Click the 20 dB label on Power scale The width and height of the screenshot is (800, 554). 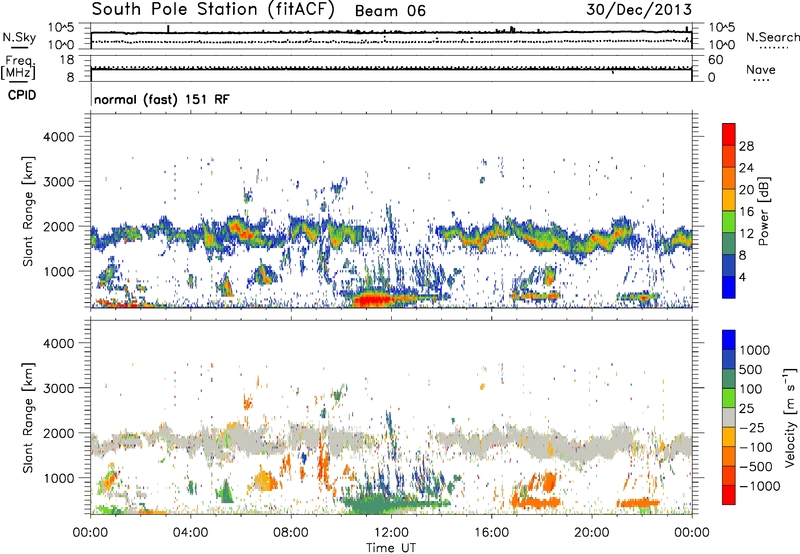pyautogui.click(x=746, y=190)
